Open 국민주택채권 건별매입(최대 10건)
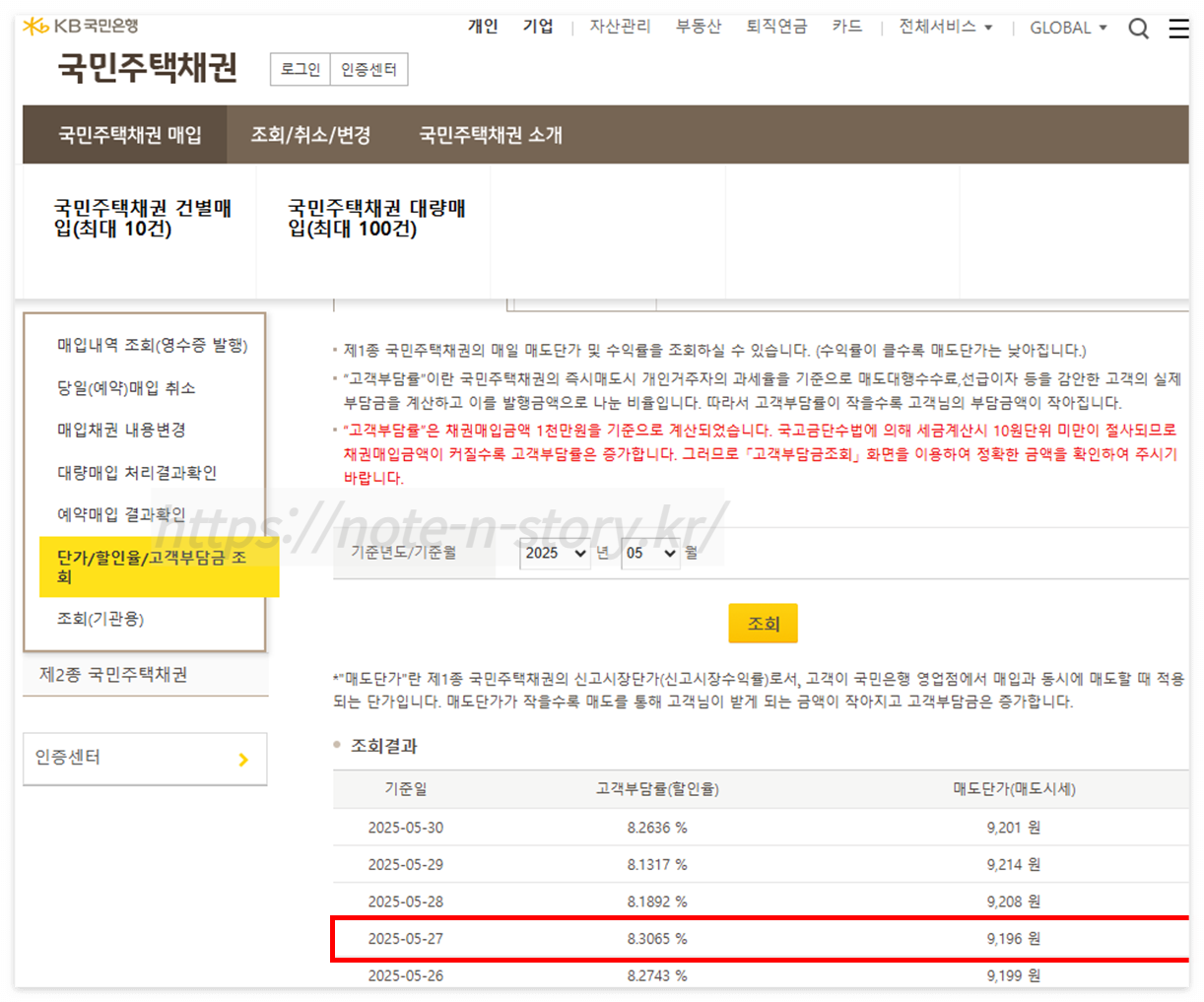1204x1002 pixels. pyautogui.click(x=142, y=219)
